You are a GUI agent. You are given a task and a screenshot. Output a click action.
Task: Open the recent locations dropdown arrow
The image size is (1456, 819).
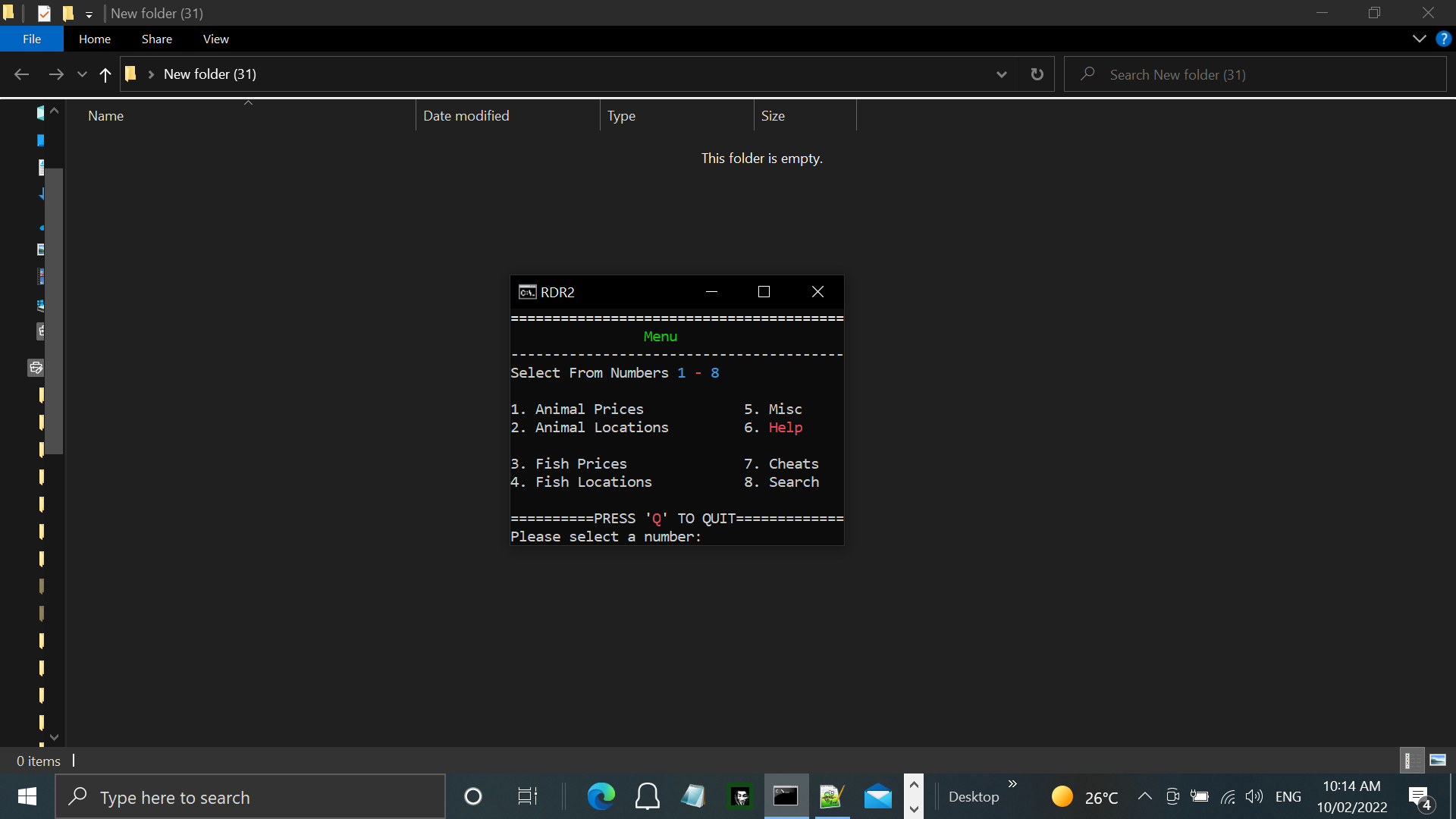tap(82, 74)
